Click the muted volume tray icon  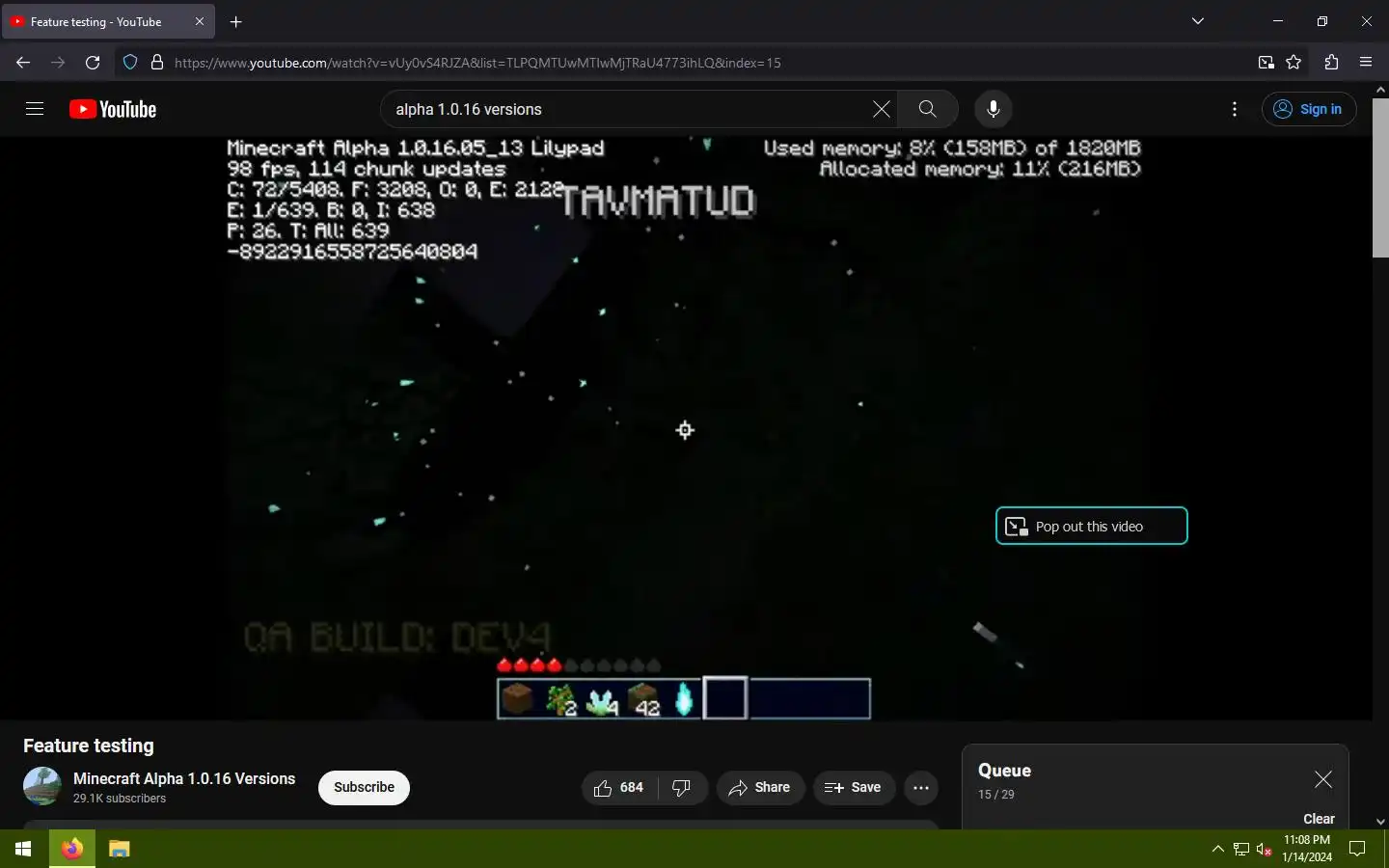[1265, 849]
